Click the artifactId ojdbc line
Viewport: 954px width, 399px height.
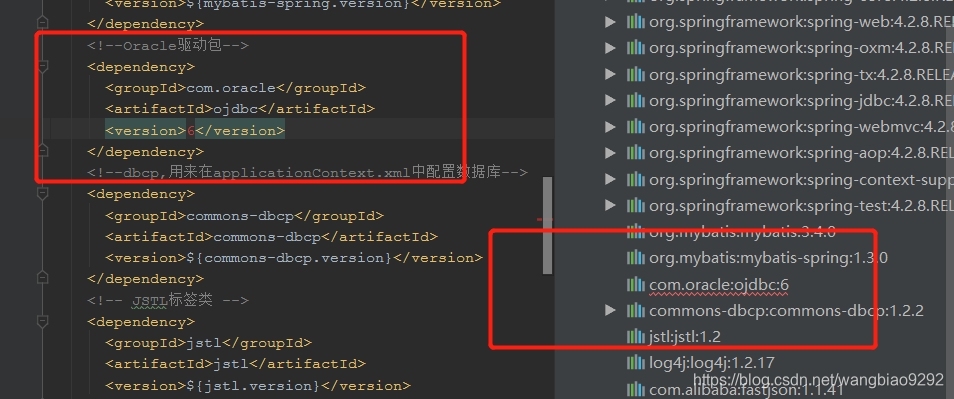240,109
